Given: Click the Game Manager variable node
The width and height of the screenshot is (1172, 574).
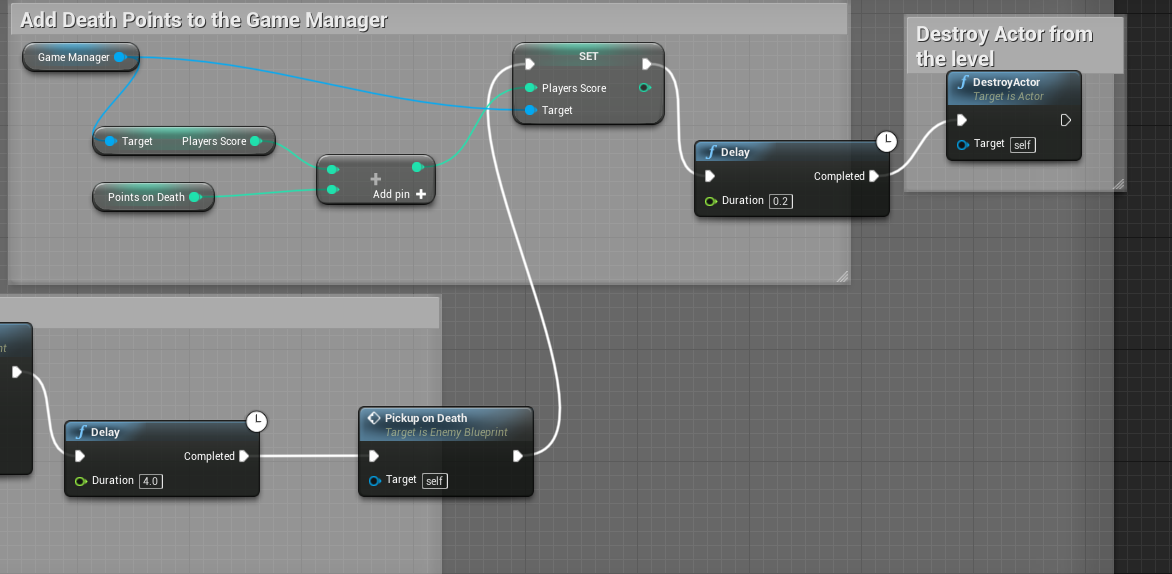Looking at the screenshot, I should [73, 58].
